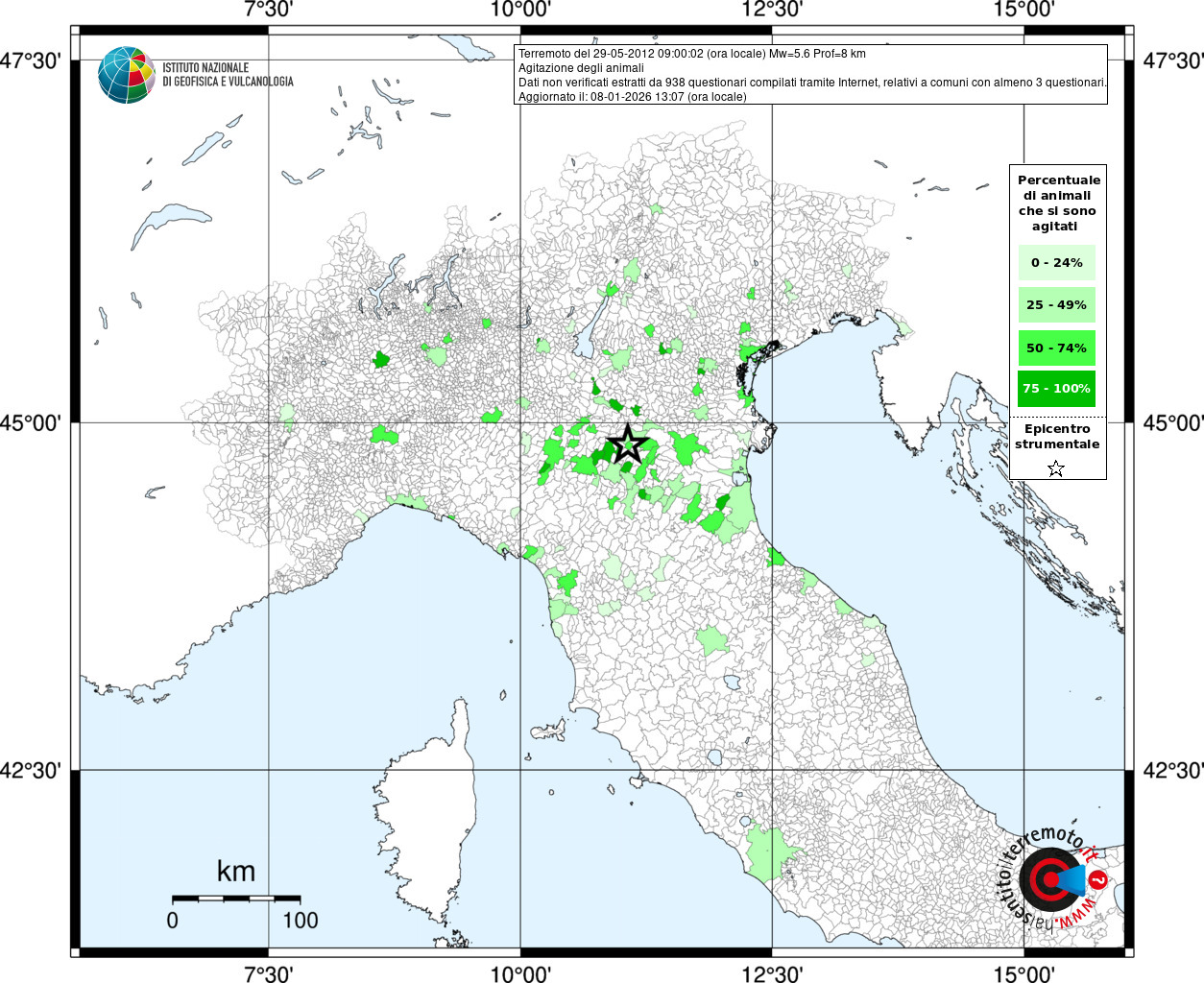
Task: Click the bottom axis label 10°00'
Action: [x=520, y=973]
